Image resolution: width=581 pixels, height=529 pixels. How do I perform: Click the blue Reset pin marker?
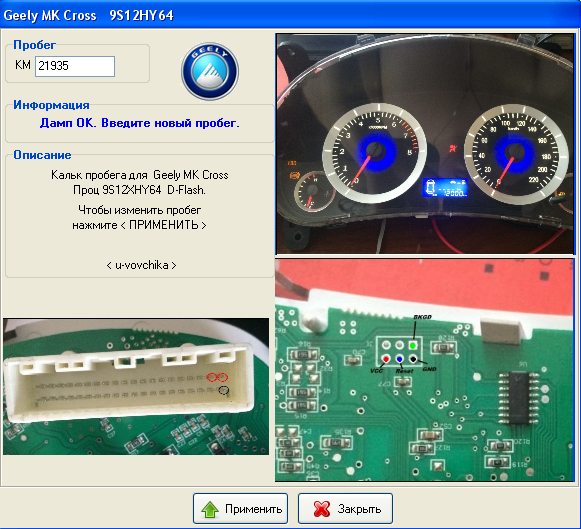pos(399,359)
